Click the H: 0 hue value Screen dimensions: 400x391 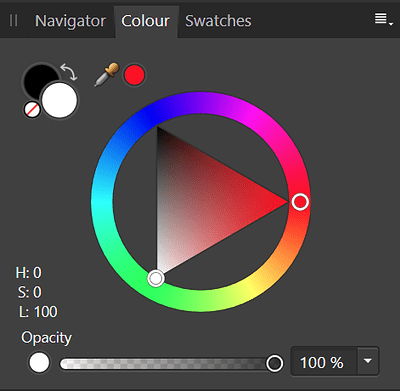[29, 273]
